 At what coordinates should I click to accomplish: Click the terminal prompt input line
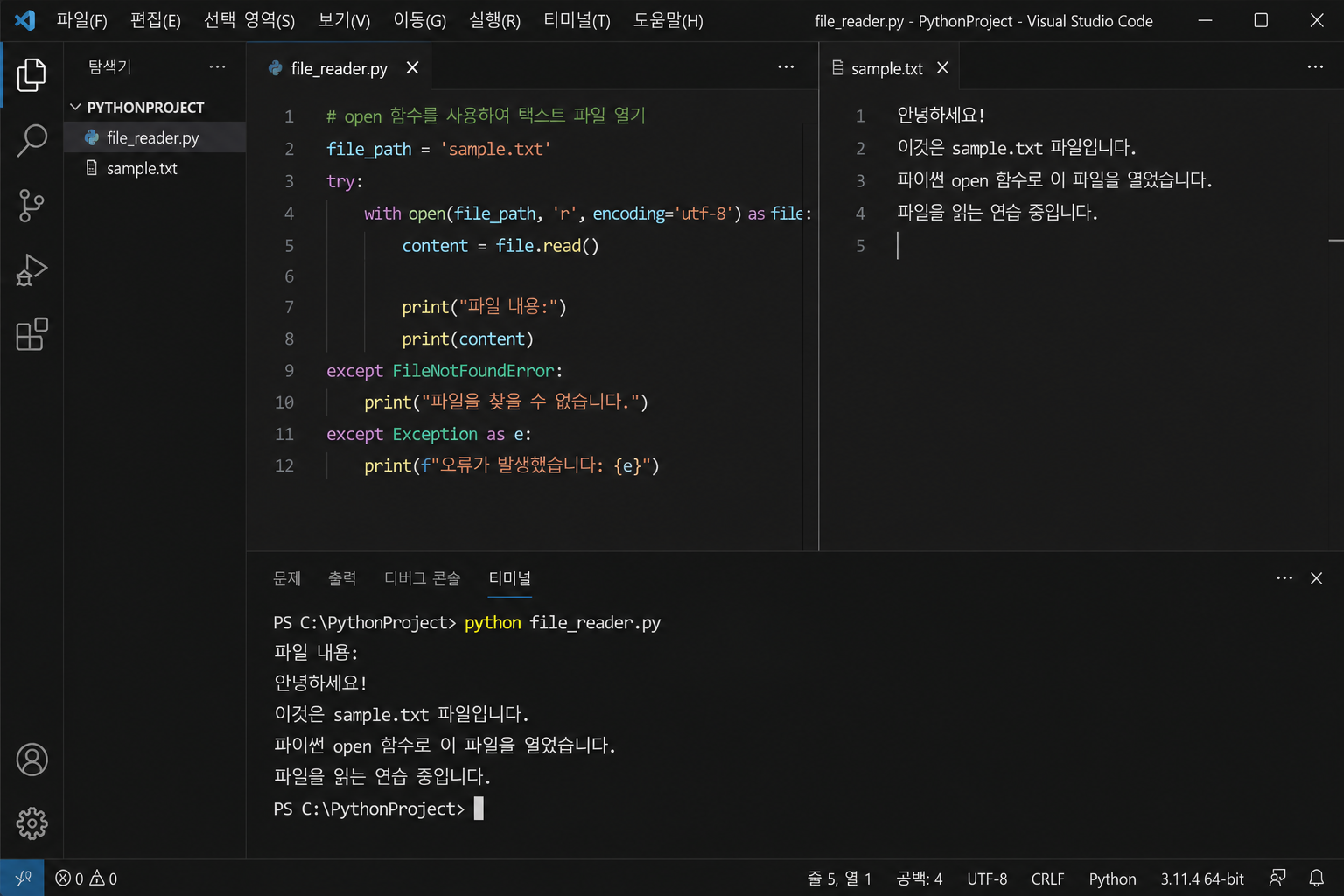tap(378, 808)
